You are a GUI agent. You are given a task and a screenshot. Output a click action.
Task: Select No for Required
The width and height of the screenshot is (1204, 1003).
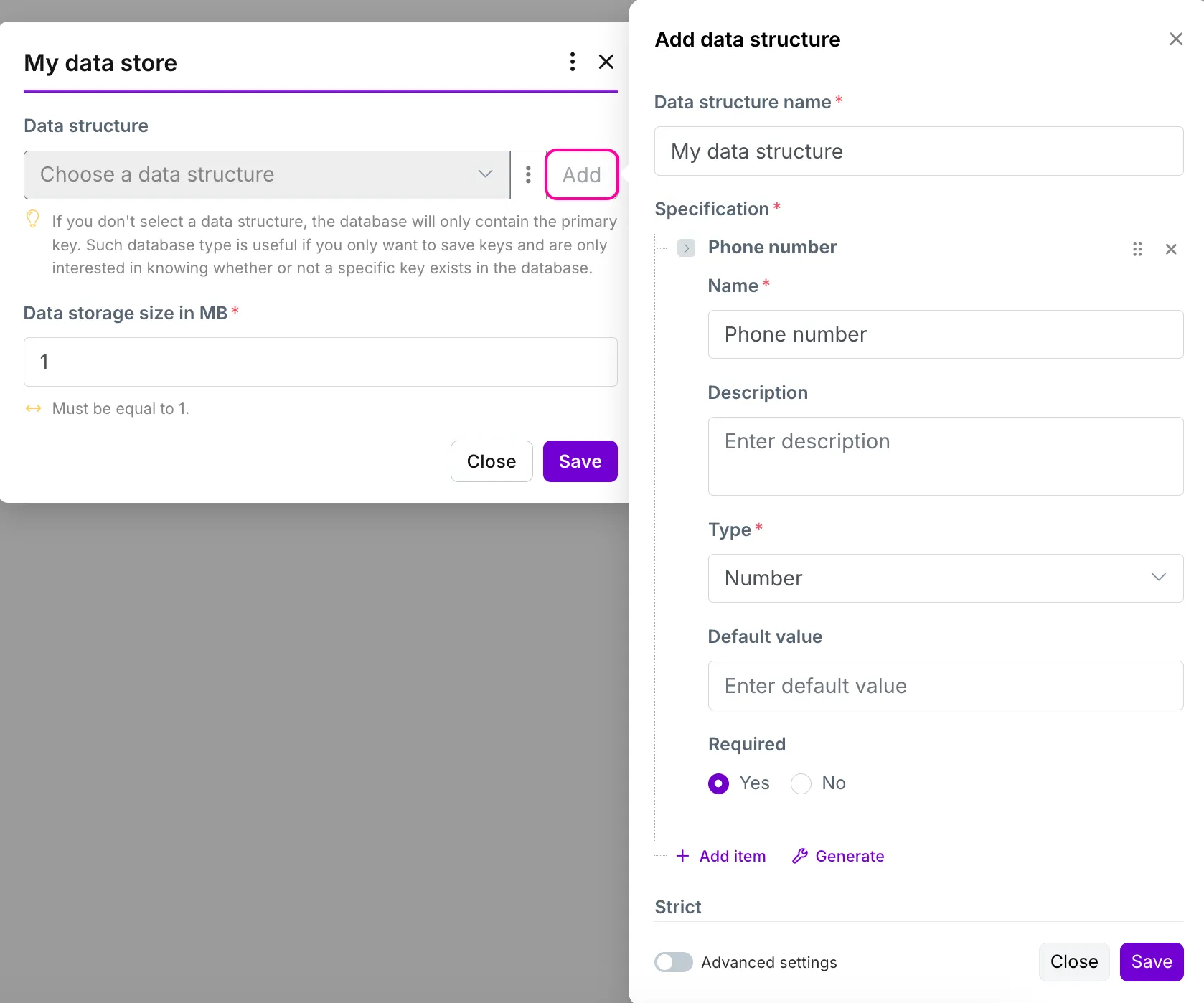click(801, 783)
